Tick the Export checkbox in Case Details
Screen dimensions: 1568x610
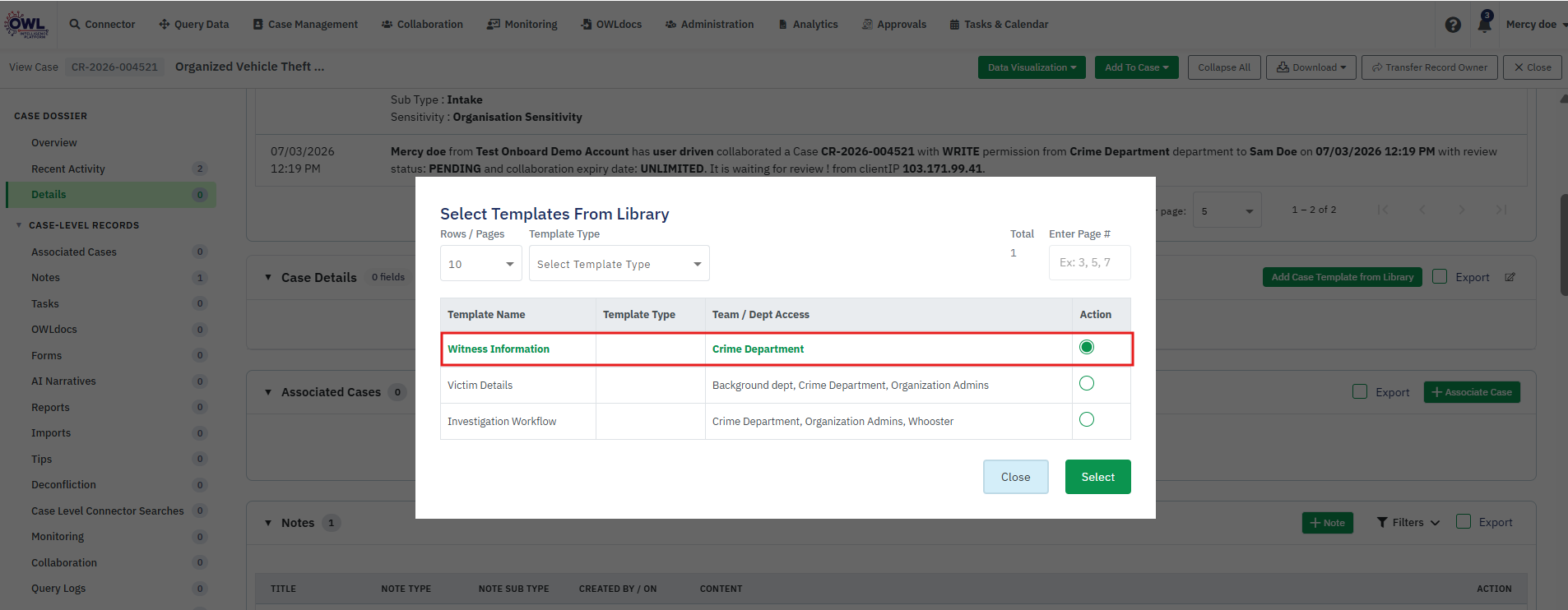(1440, 276)
